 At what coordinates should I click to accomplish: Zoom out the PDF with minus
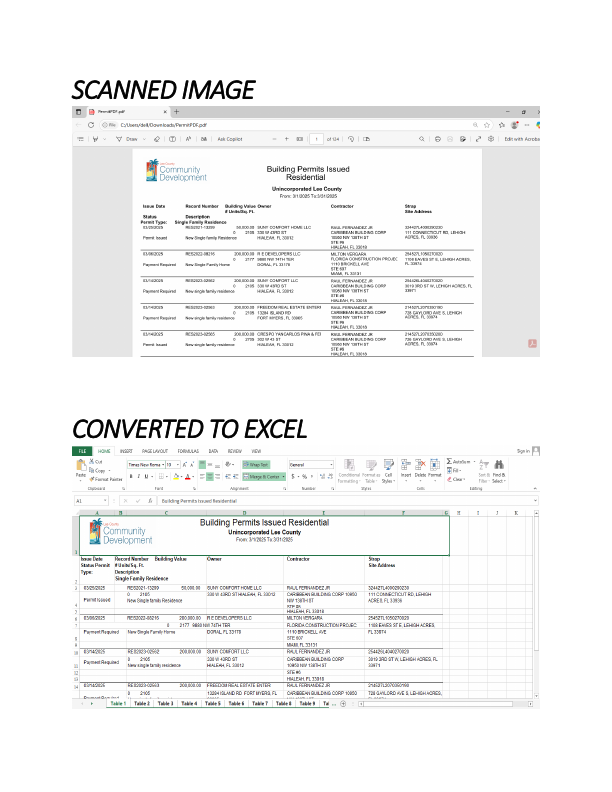click(274, 139)
